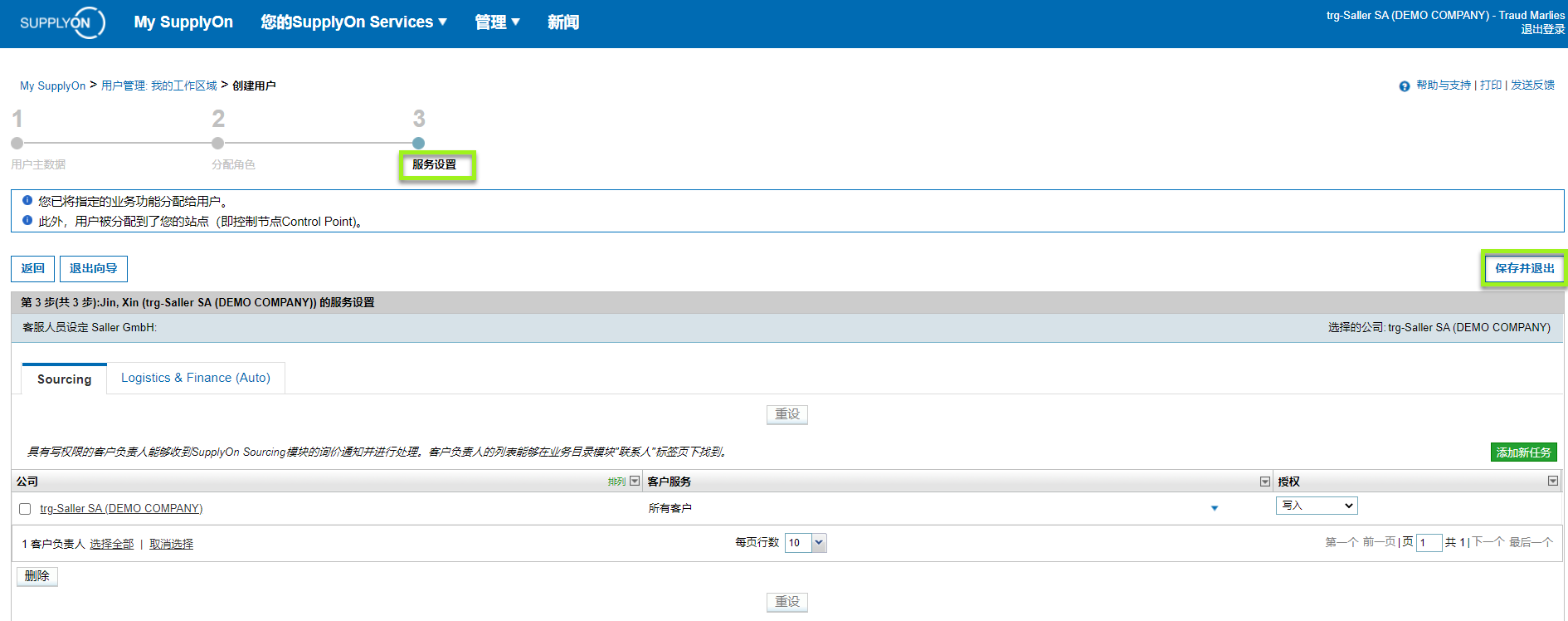Click the 保存并退出 button
Viewport: 1568px width, 621px height.
pos(1524,268)
